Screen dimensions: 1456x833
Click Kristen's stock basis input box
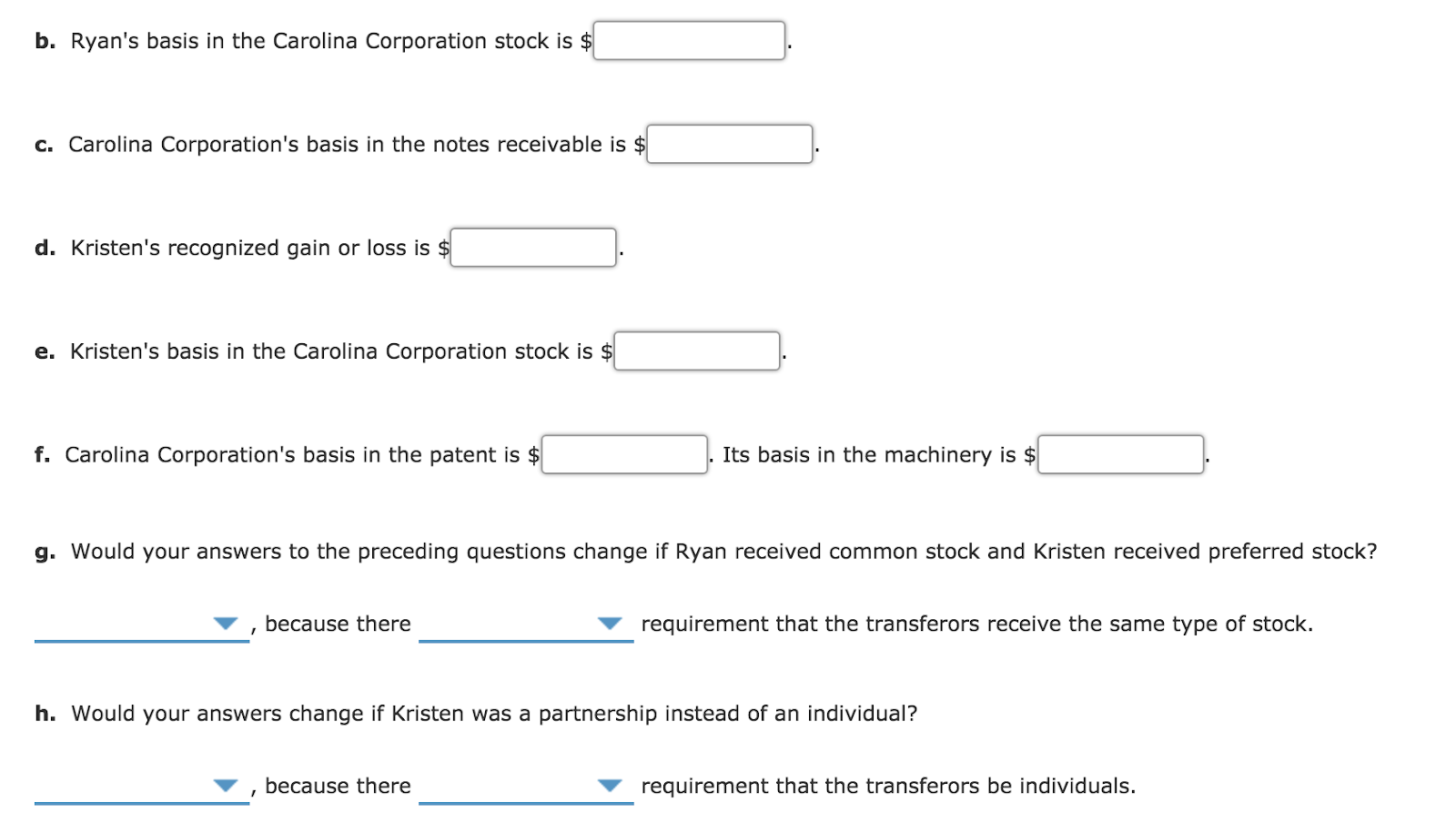pyautogui.click(x=697, y=351)
